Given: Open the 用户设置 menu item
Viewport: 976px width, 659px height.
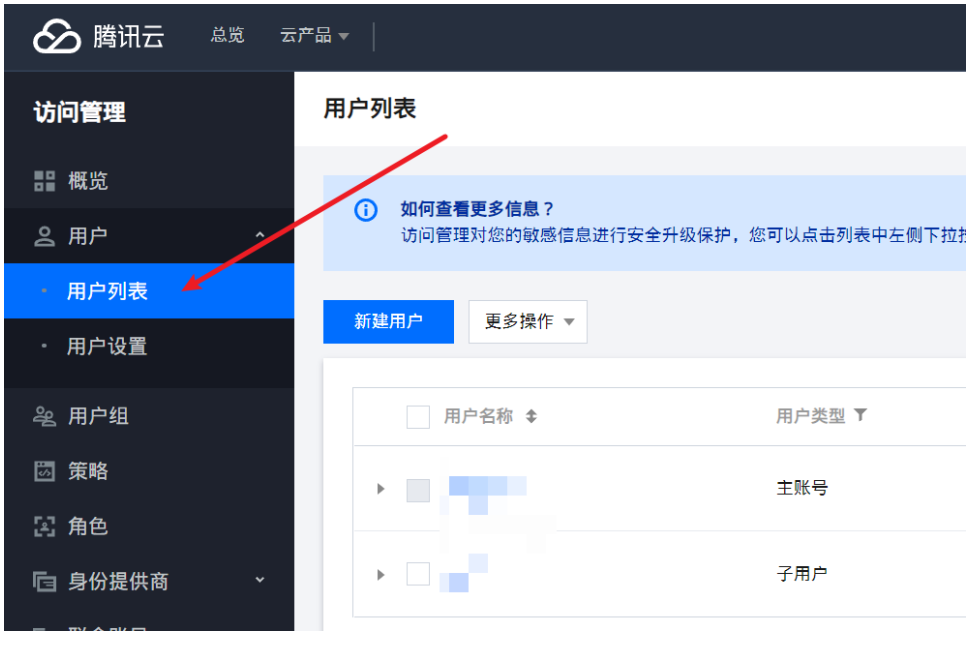Looking at the screenshot, I should 149,347.
